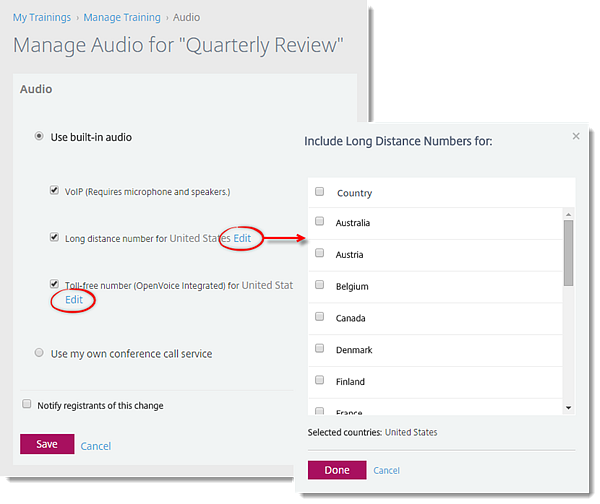This screenshot has width=600, height=504.
Task: Cancel the audio settings changes
Action: click(x=96, y=446)
